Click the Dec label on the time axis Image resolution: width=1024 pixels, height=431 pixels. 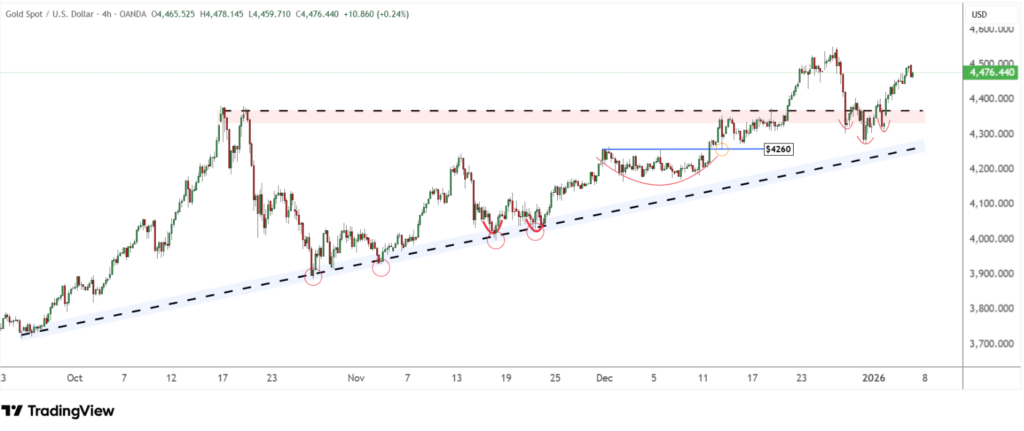[603, 379]
